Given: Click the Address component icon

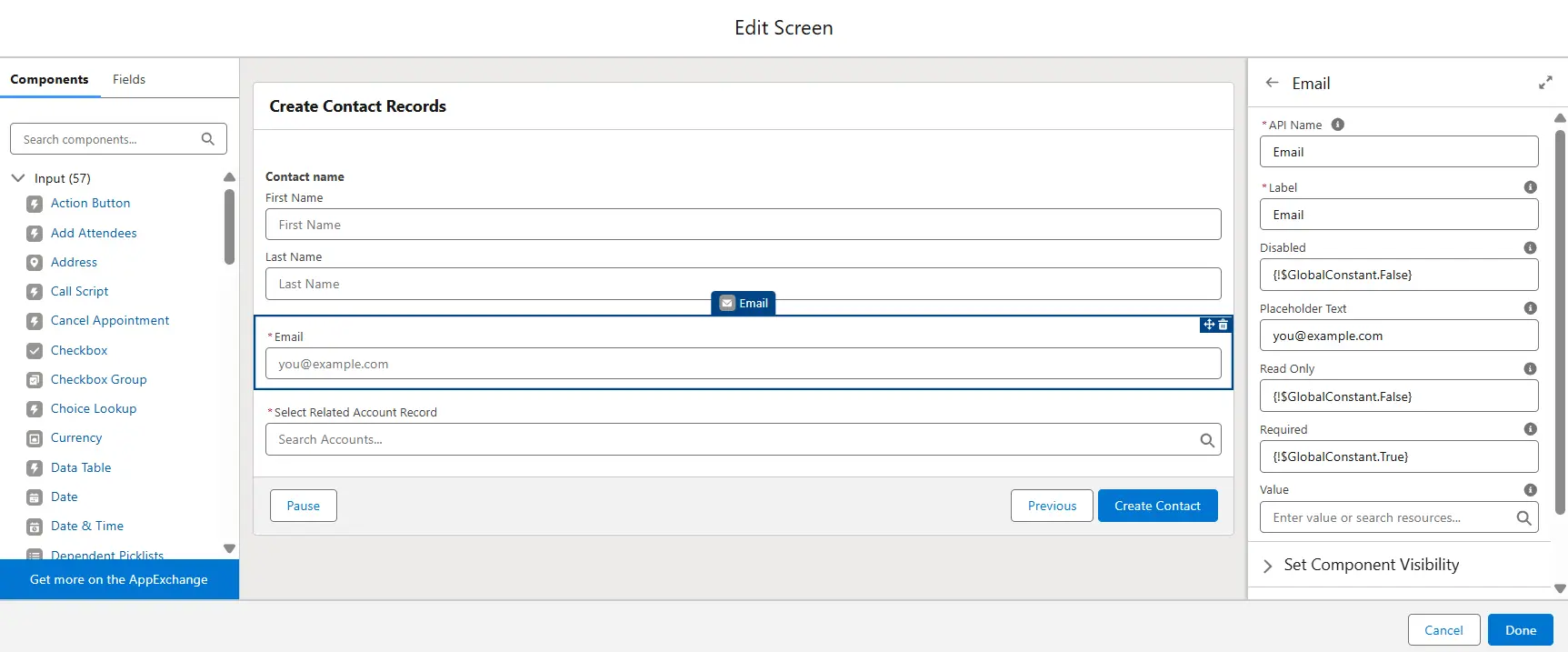Looking at the screenshot, I should (x=35, y=263).
